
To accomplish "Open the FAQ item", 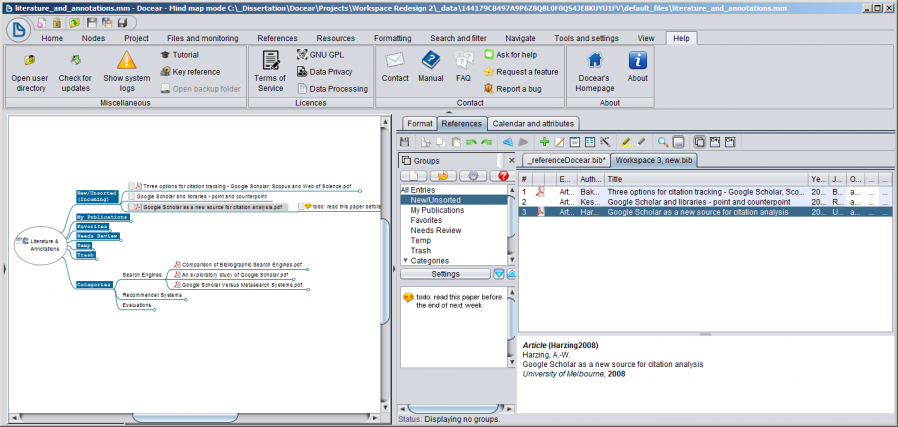I will click(463, 67).
